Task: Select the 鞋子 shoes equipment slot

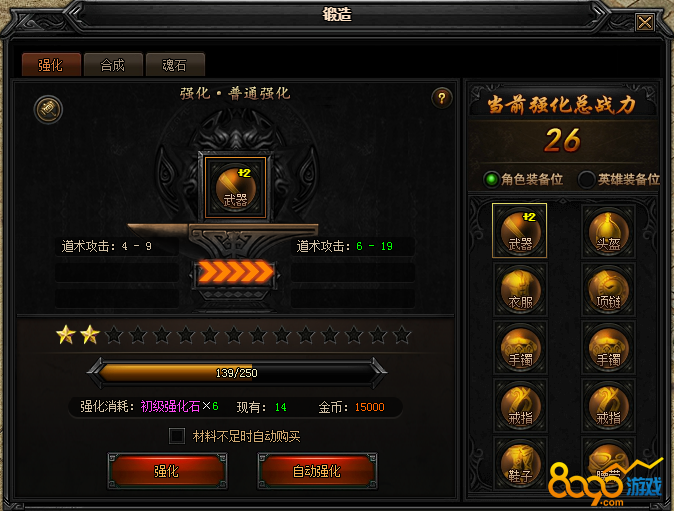Action: pos(520,464)
